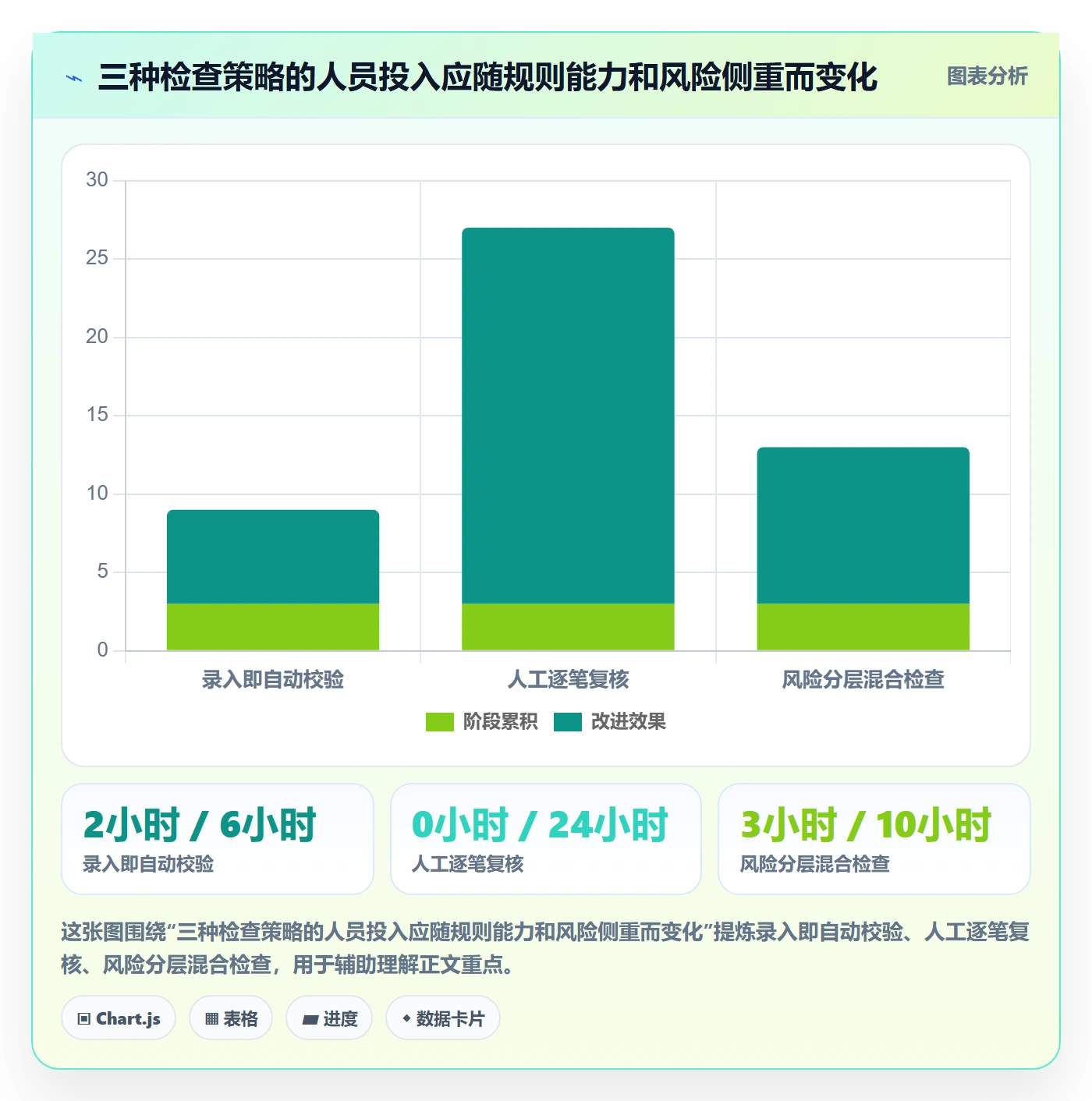Screen dimensions: 1092x1101
Task: Select the teal bar segment for 录入即自动校验
Action: [273, 557]
